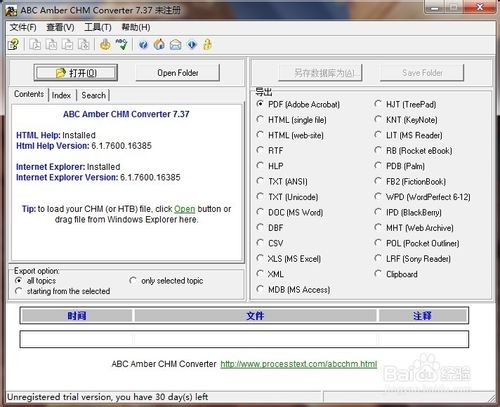Select MDB (MS Access) export format
500x407 pixels.
(293, 289)
